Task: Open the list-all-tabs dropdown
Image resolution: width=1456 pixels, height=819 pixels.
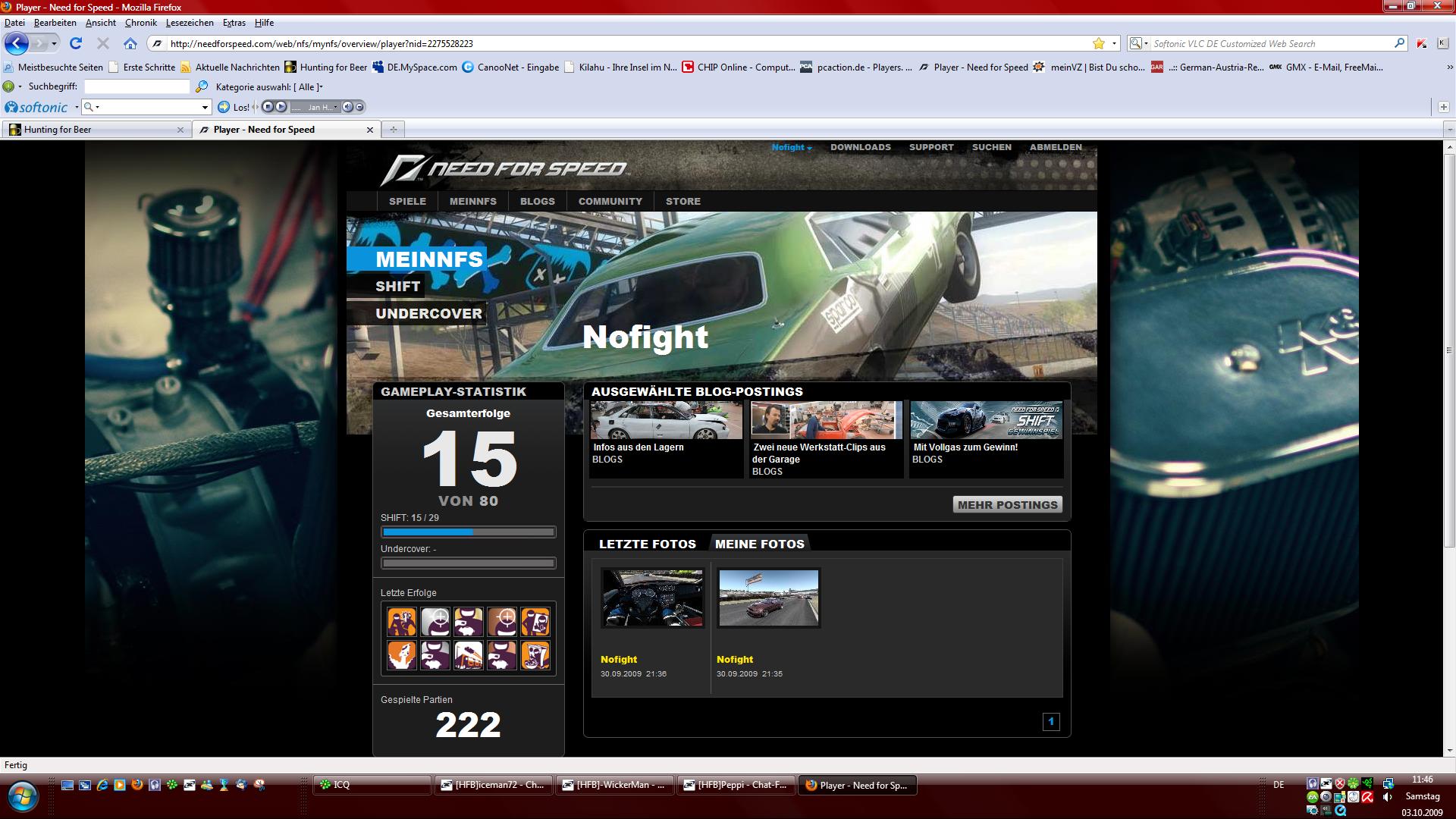Action: pyautogui.click(x=1449, y=130)
